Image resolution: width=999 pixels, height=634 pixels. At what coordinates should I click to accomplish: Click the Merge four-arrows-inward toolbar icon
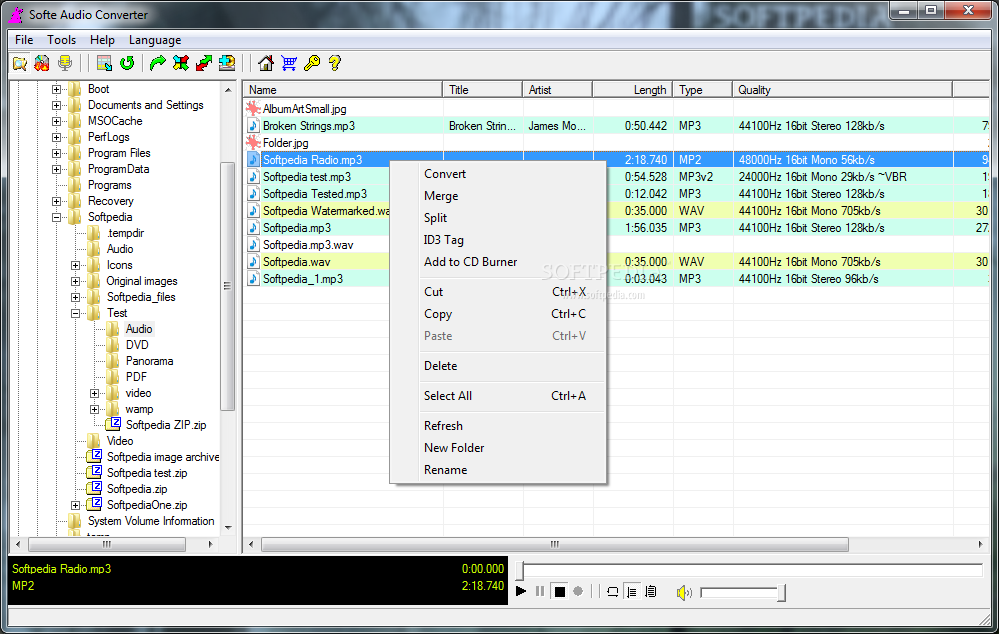coord(181,63)
